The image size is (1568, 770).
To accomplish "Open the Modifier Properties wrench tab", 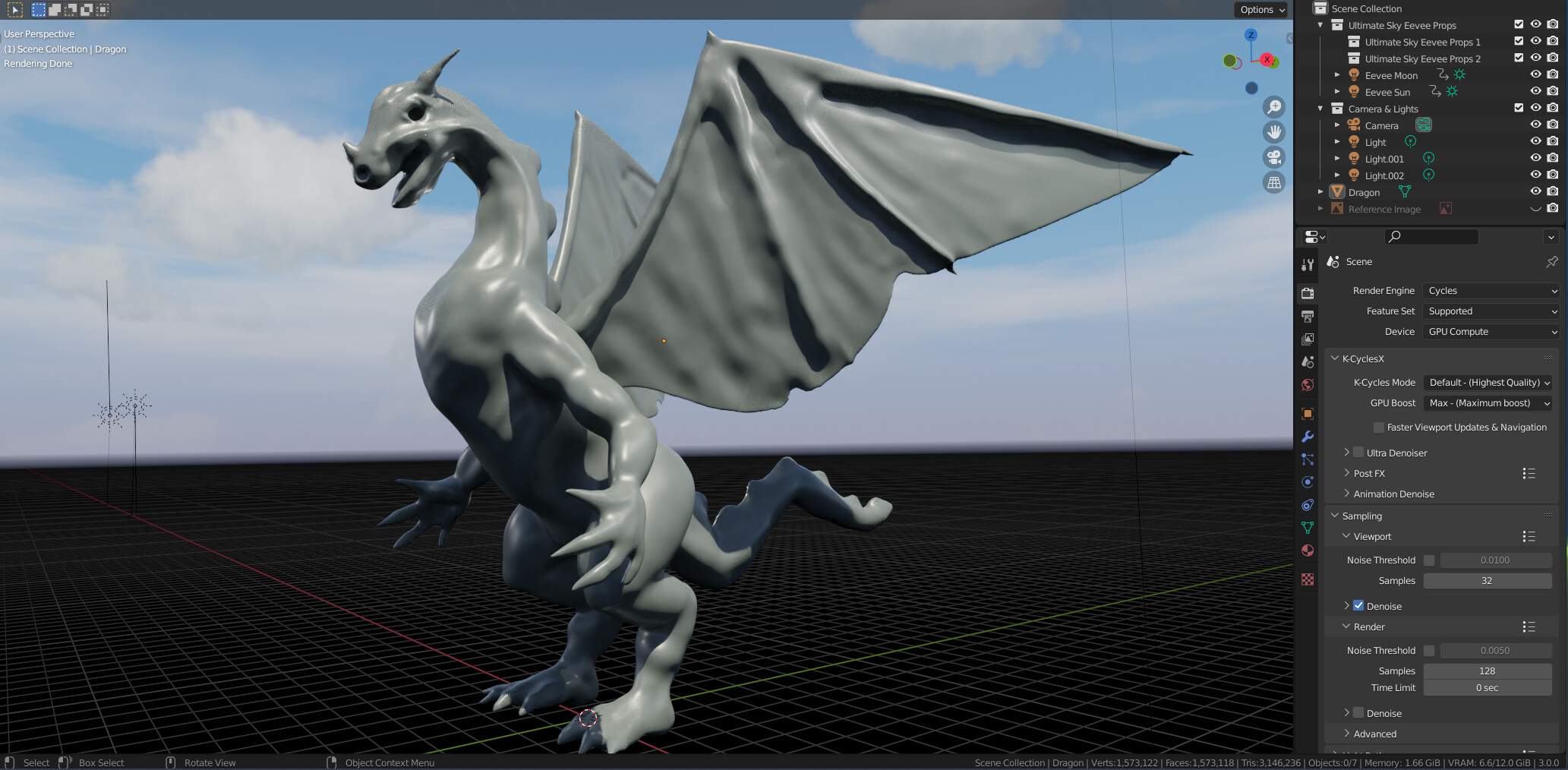I will [x=1308, y=434].
